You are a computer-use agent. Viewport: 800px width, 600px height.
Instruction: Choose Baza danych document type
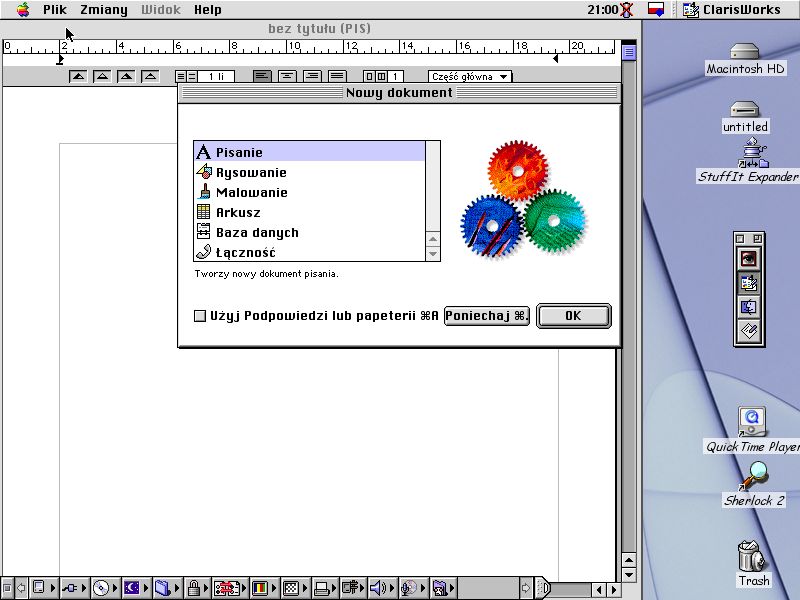309,232
